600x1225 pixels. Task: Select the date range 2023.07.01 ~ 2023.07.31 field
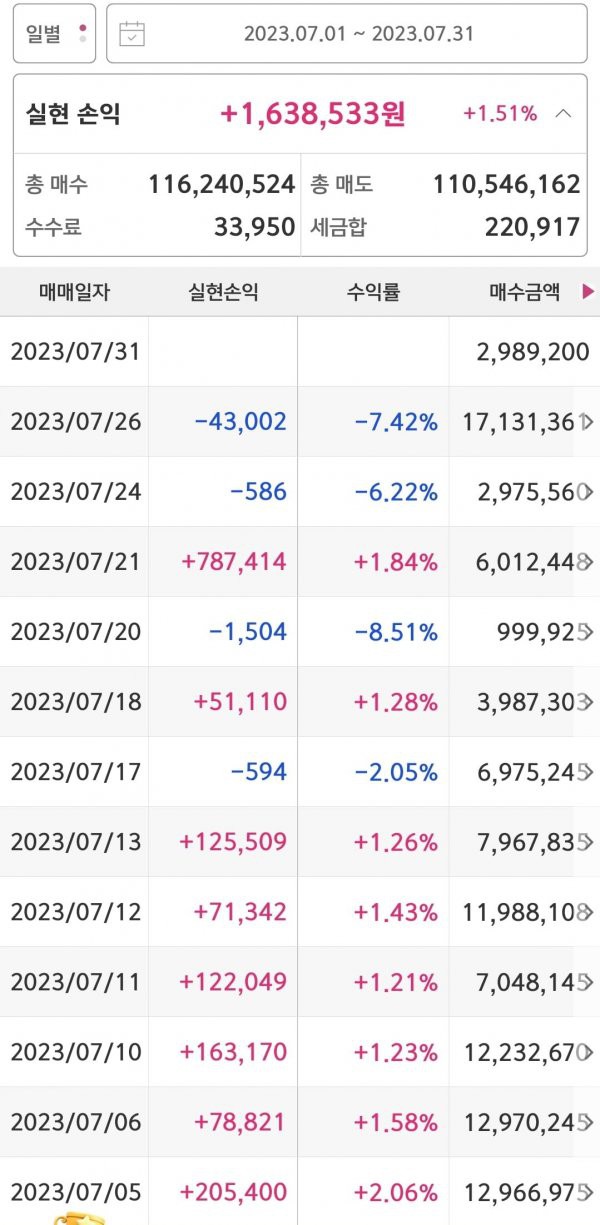347,34
